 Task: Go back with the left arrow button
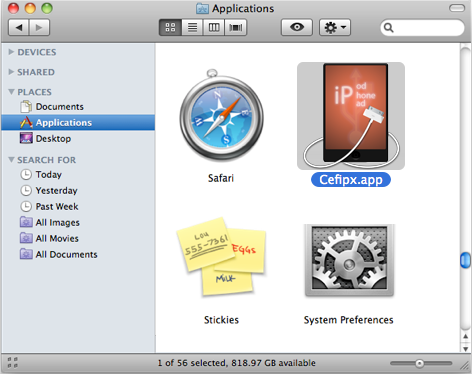click(x=19, y=27)
